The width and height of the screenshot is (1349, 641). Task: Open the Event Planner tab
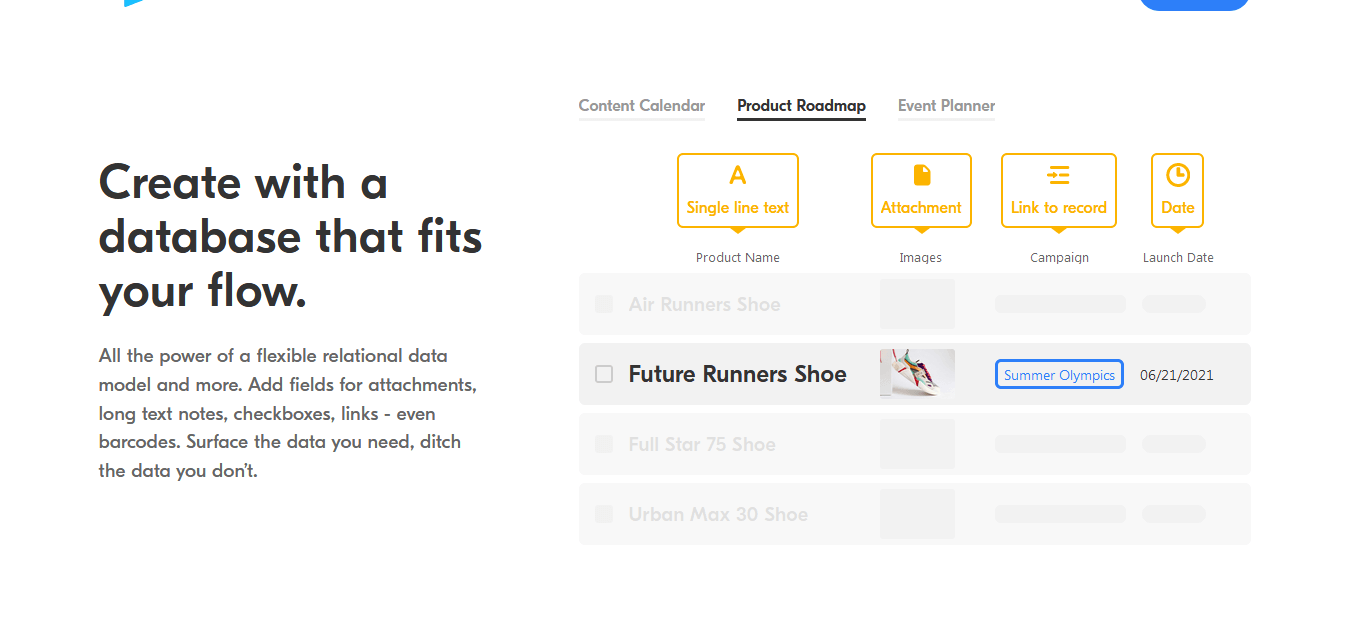coord(946,106)
